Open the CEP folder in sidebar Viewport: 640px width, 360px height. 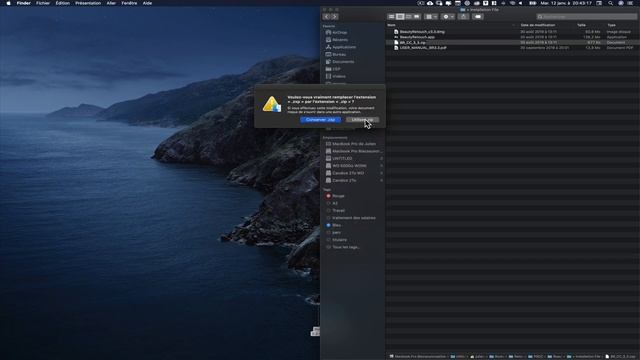coord(336,69)
